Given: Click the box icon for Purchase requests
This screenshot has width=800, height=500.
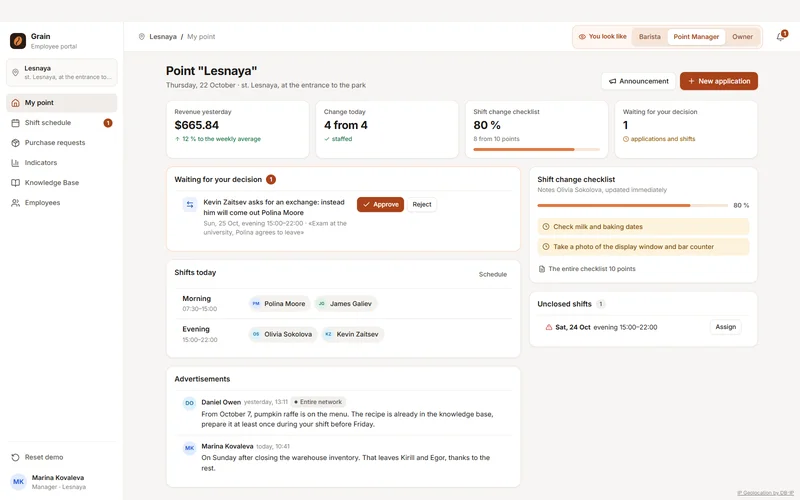Looking at the screenshot, I should [x=15, y=143].
